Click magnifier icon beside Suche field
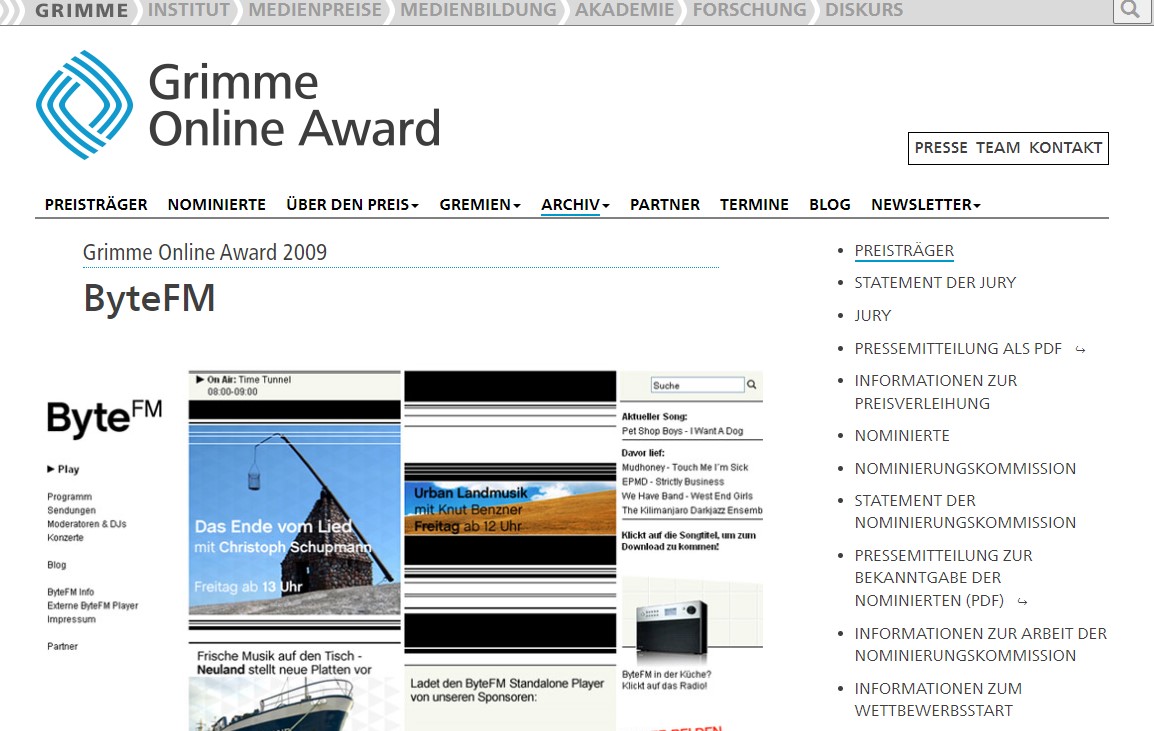This screenshot has height=731, width=1154. coord(751,384)
